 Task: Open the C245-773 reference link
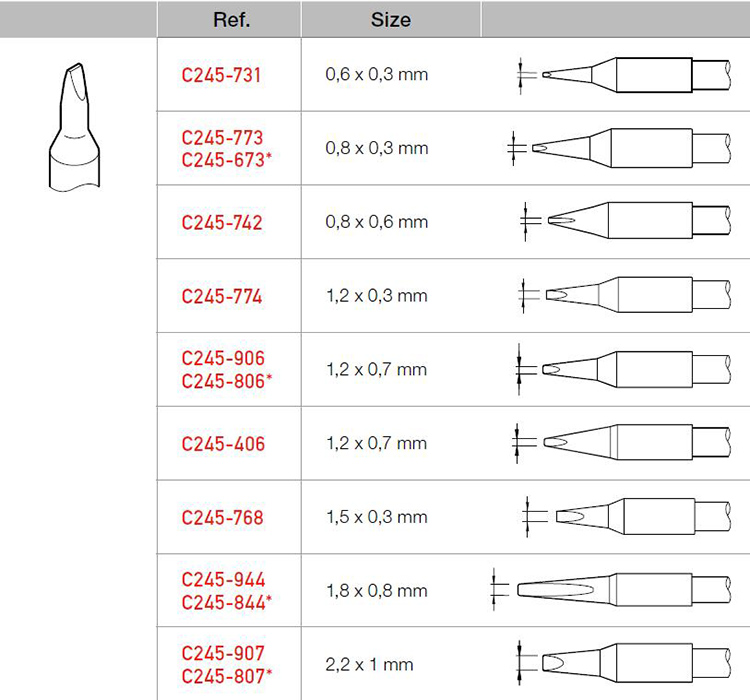(222, 137)
